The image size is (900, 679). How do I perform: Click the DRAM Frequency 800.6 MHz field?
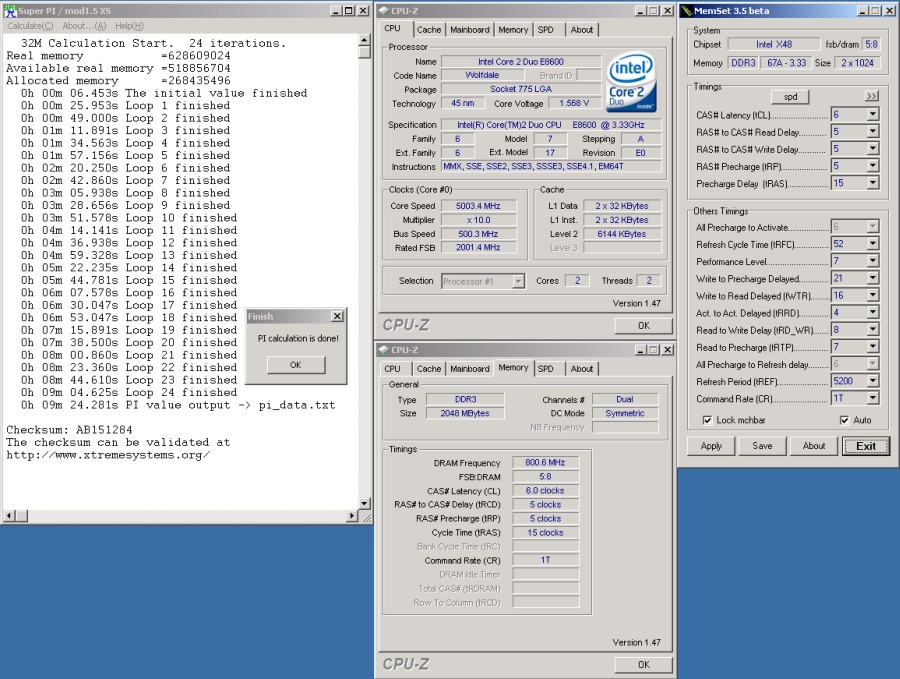pyautogui.click(x=545, y=463)
